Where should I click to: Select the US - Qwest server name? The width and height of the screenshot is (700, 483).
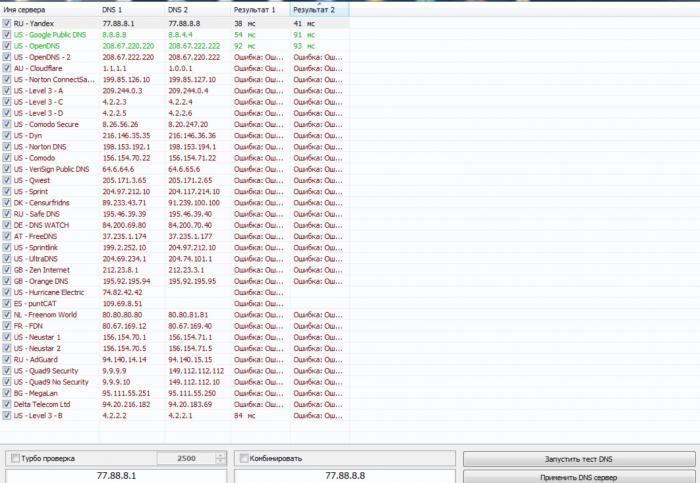point(32,180)
